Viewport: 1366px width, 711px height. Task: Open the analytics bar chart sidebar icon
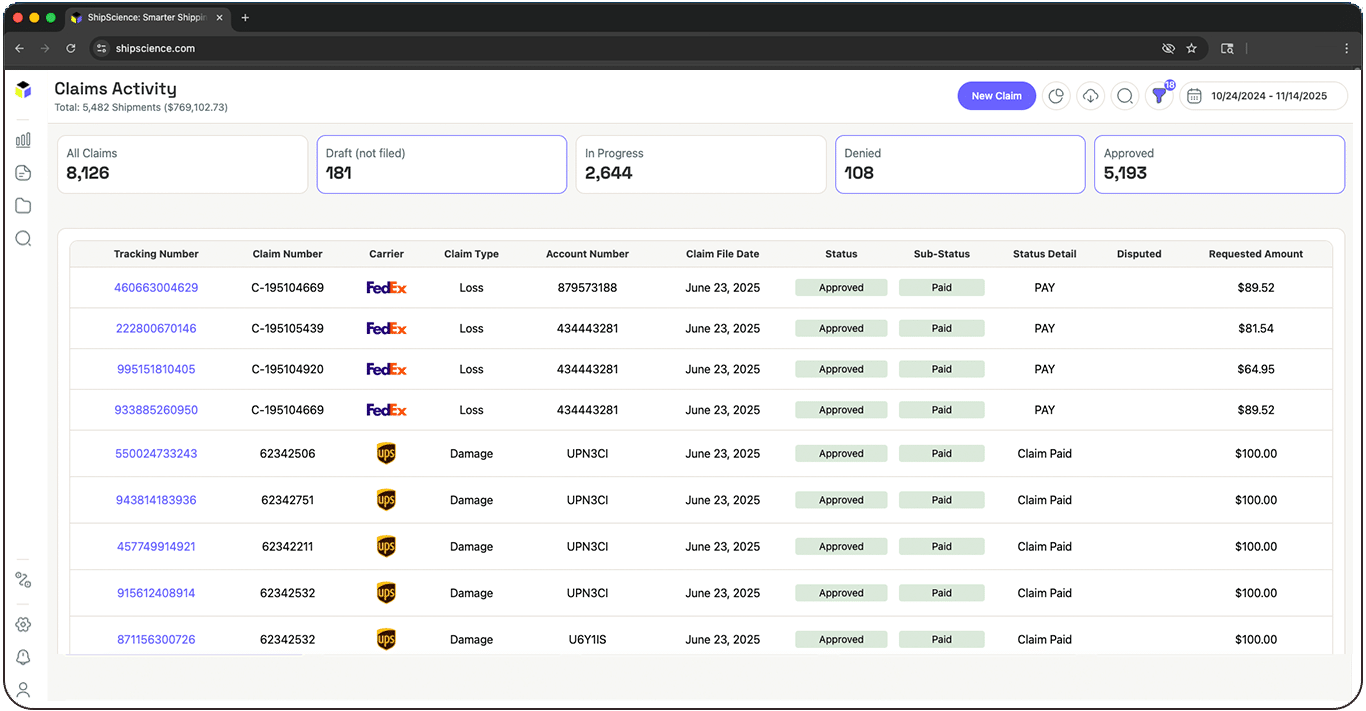click(x=23, y=139)
